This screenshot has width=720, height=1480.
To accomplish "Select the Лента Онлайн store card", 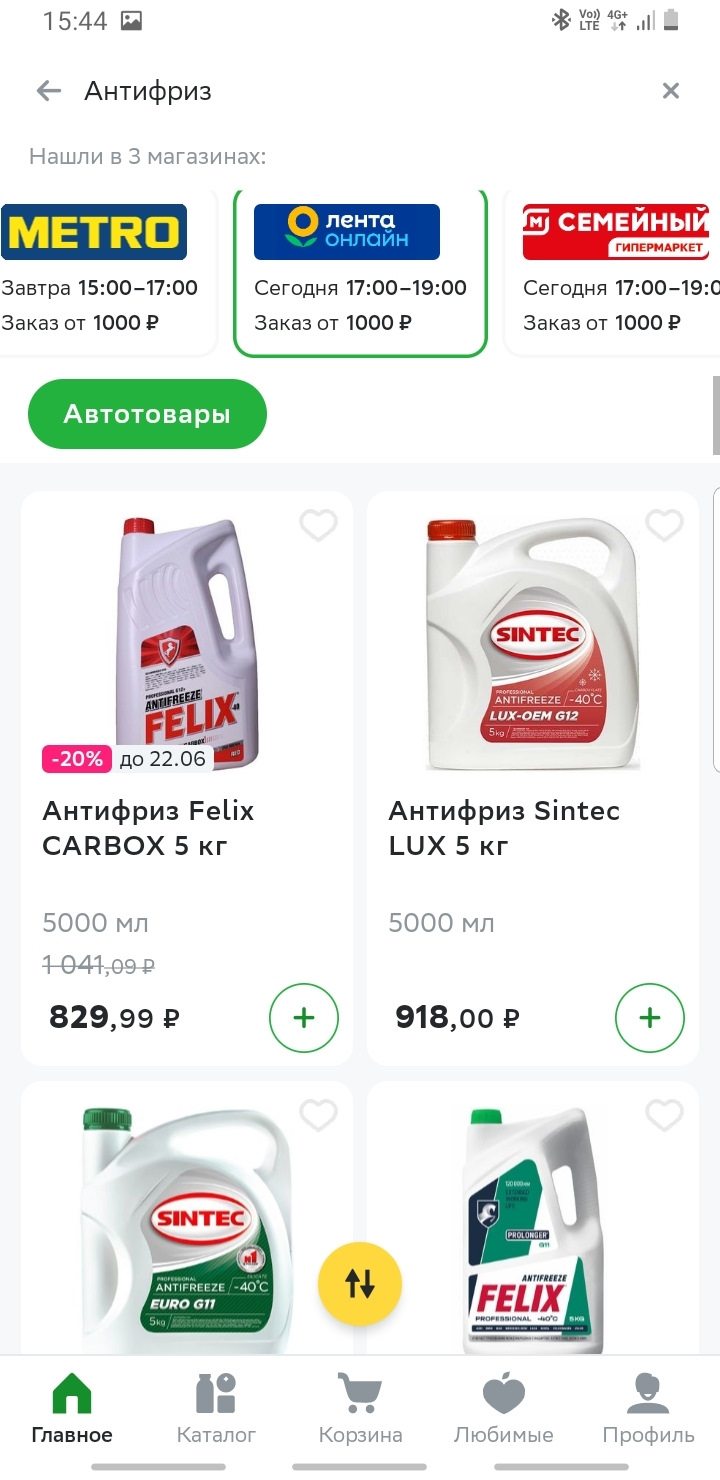I will tap(360, 270).
